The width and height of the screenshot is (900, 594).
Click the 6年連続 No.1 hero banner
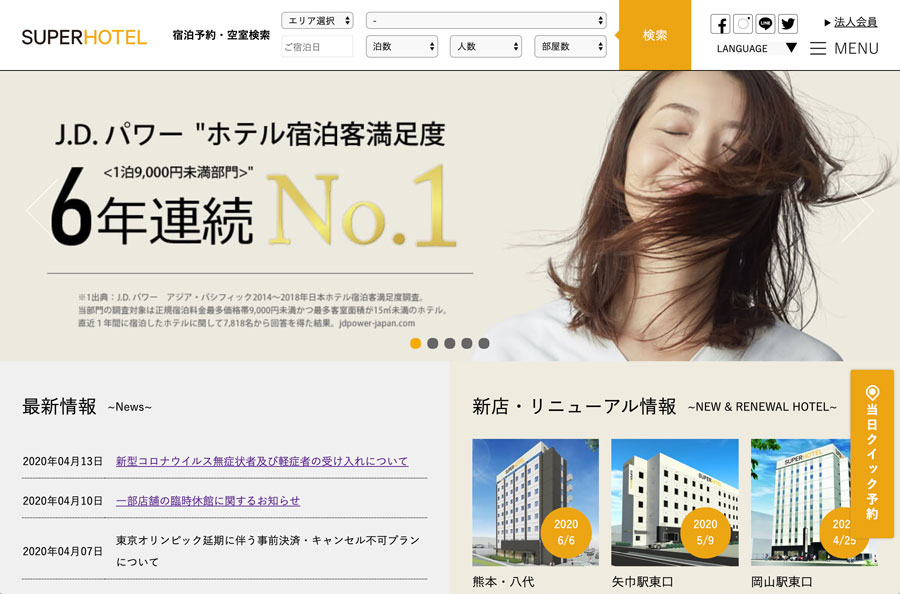pyautogui.click(x=450, y=216)
